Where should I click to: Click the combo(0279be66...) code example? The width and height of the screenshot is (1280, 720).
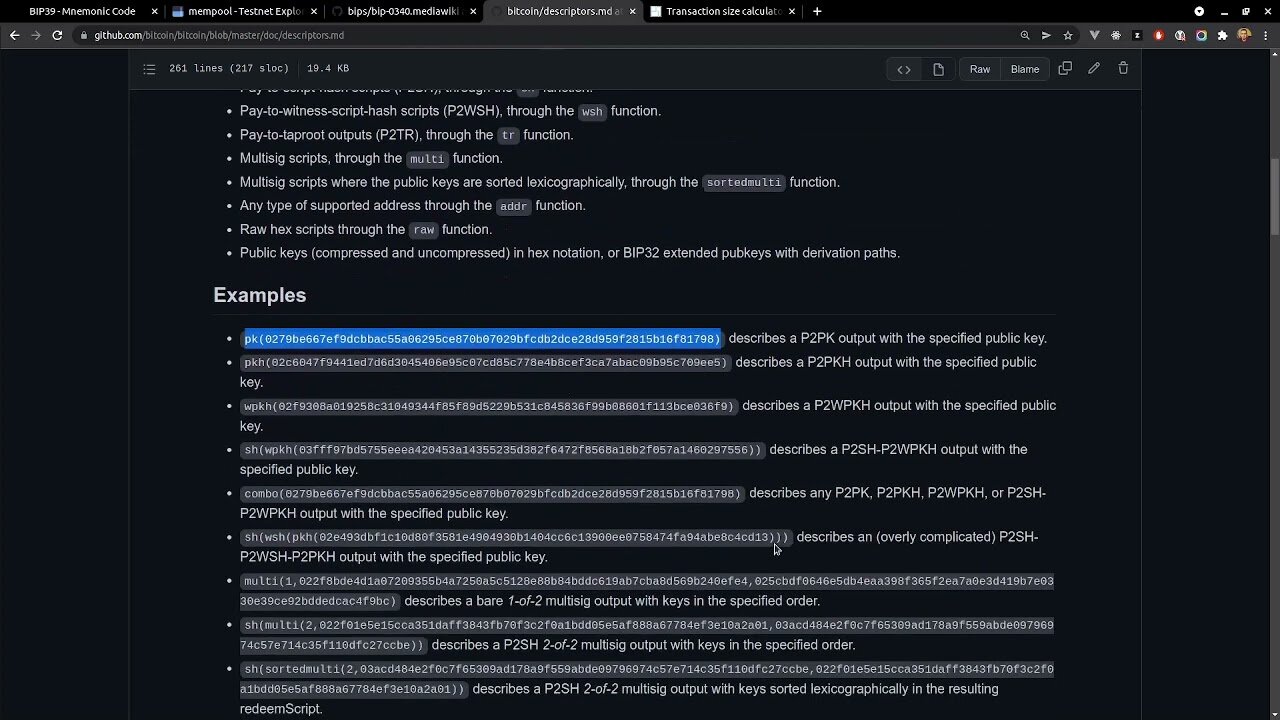point(492,493)
